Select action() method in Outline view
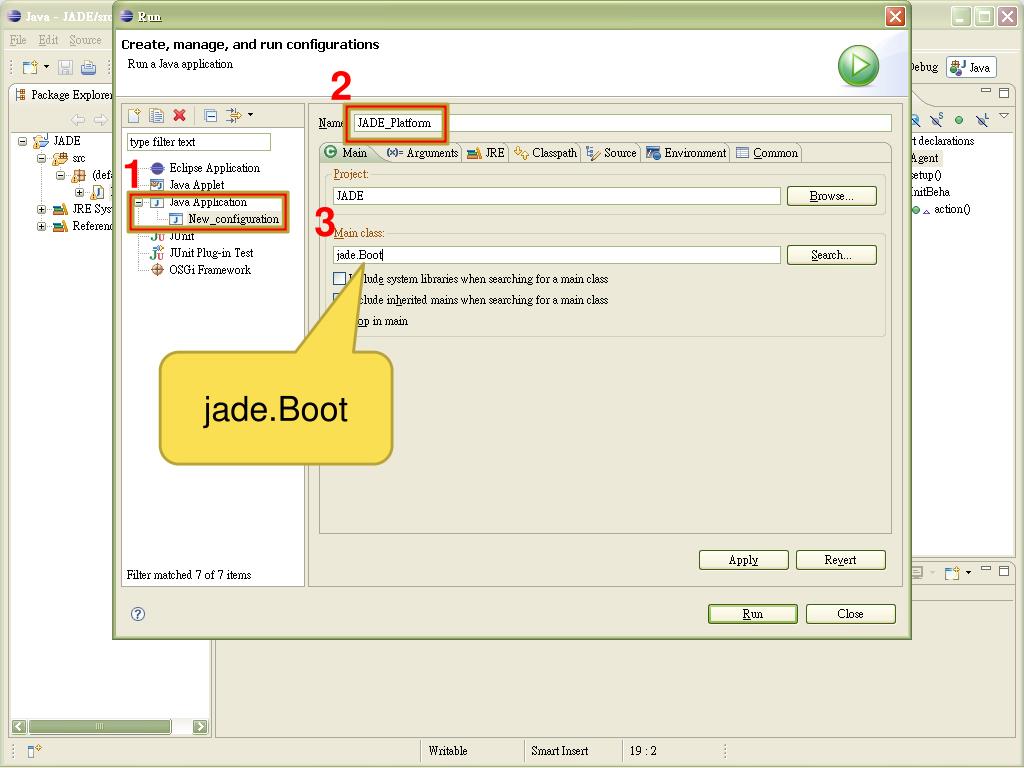The width and height of the screenshot is (1024, 768). [x=952, y=209]
